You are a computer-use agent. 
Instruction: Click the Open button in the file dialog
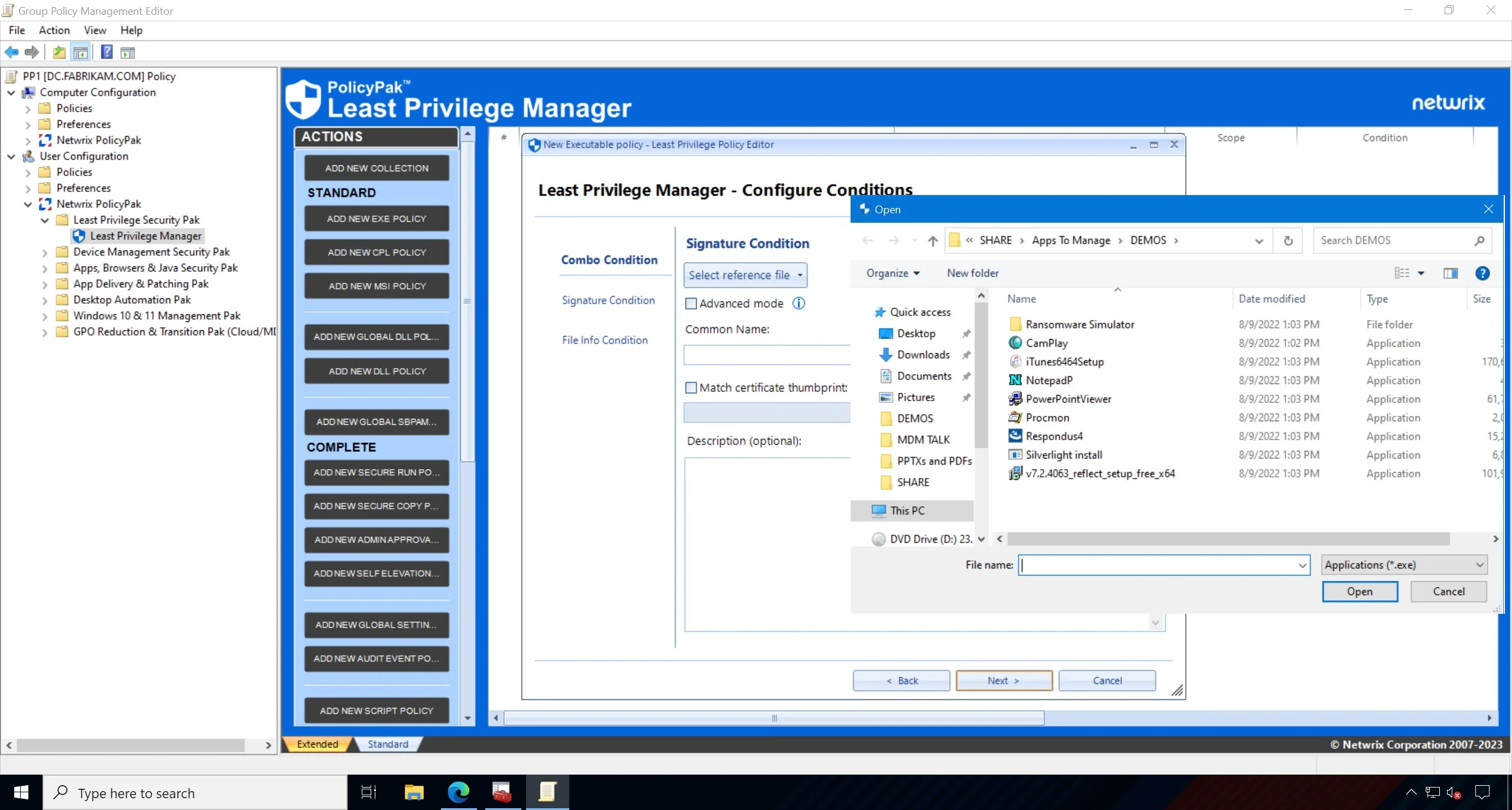(x=1359, y=591)
